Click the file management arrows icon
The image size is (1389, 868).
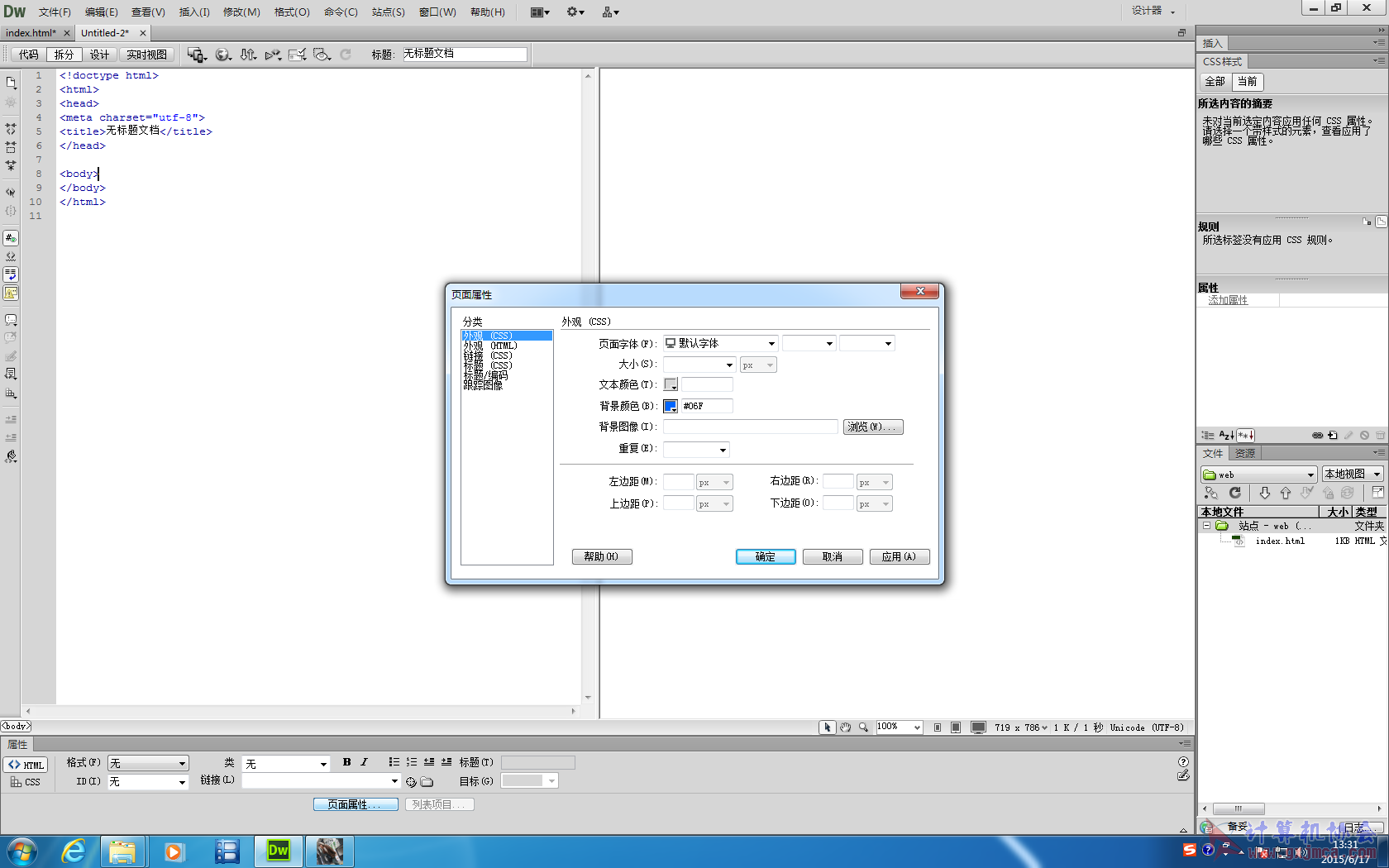click(248, 55)
